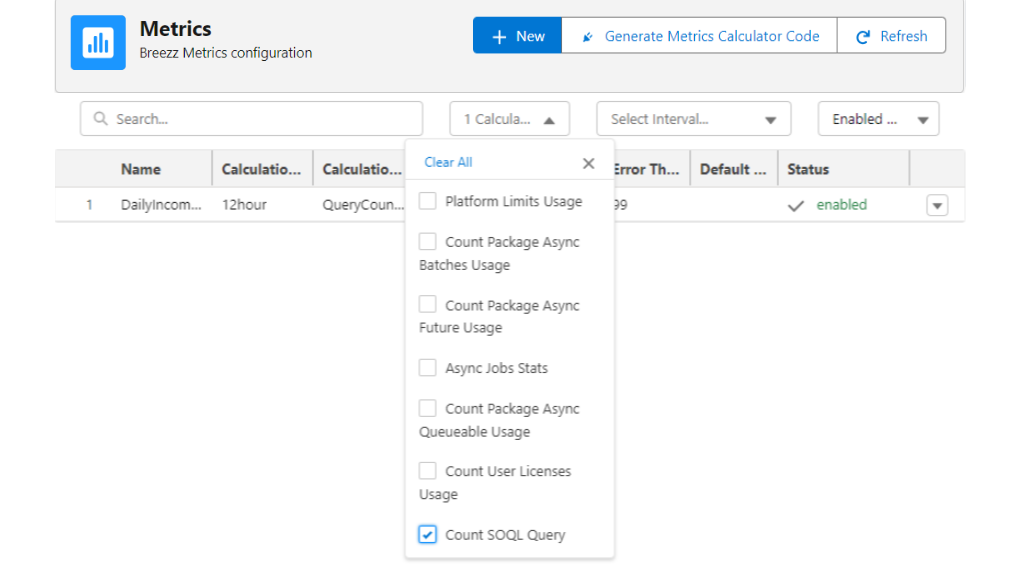Uncheck the Count SOQL Query option
This screenshot has height=571, width=1022.
coord(428,534)
